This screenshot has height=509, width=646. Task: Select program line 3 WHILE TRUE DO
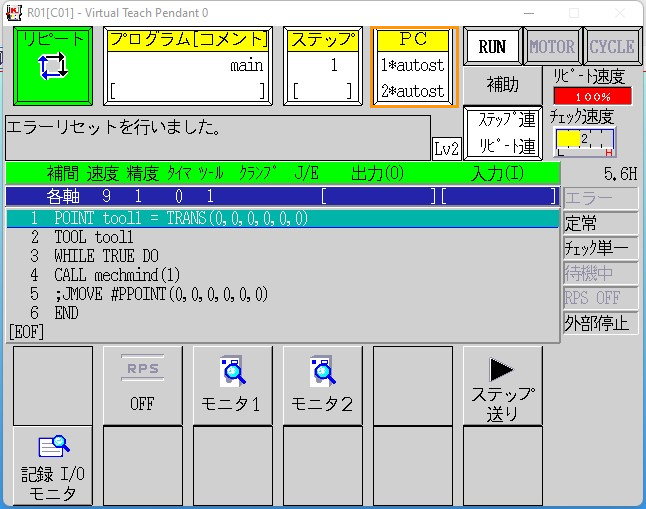(x=283, y=256)
